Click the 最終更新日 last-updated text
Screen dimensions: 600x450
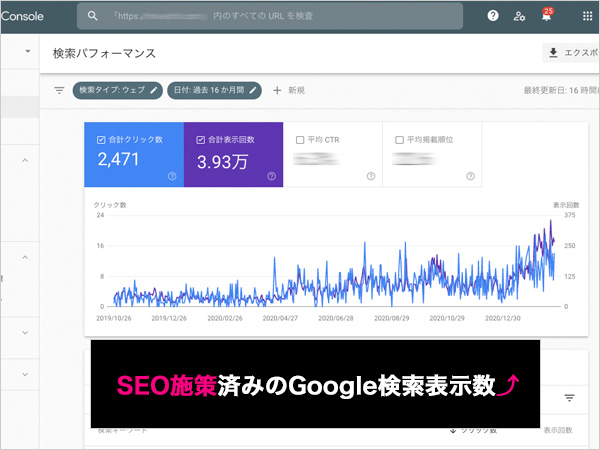coord(561,90)
